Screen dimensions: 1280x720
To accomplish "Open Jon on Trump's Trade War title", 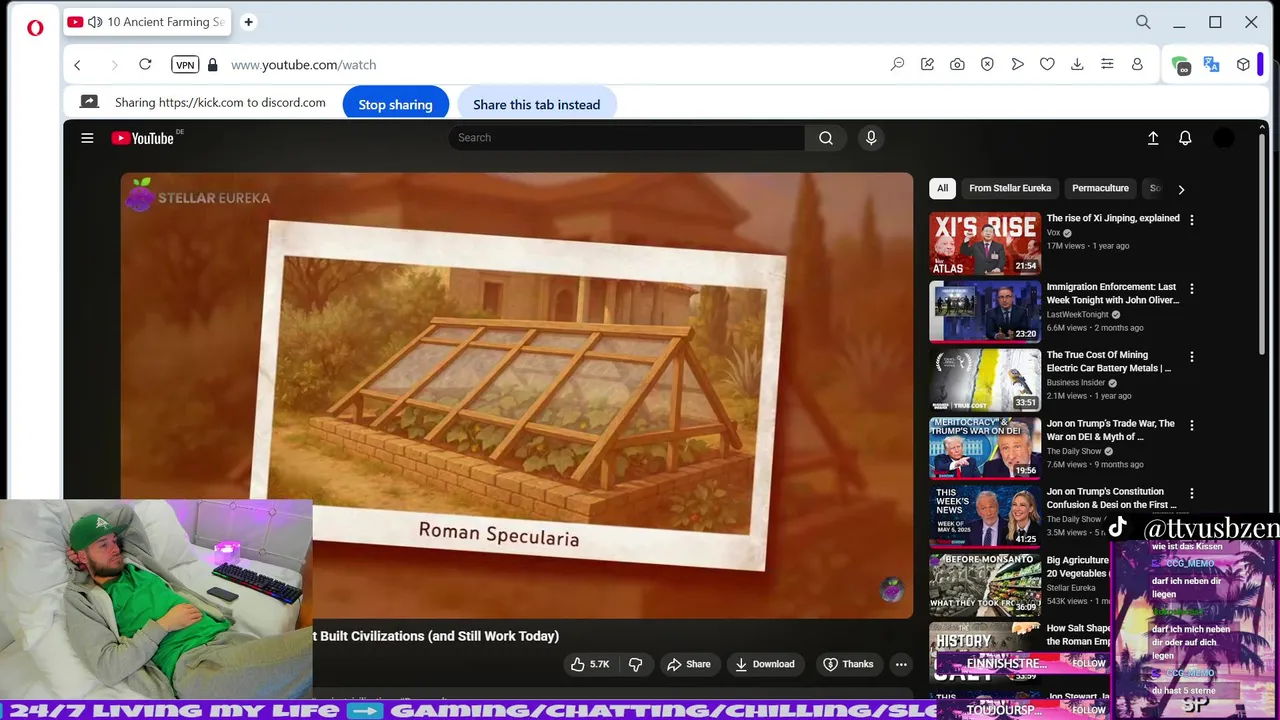I will click(1111, 430).
